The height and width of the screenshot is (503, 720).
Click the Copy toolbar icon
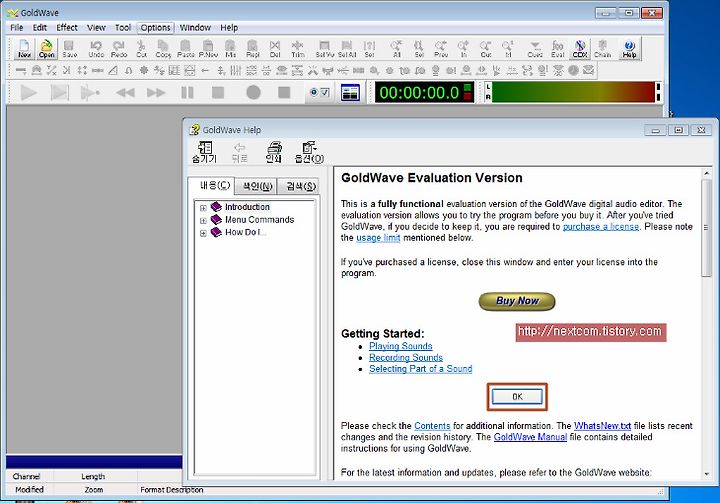163,48
